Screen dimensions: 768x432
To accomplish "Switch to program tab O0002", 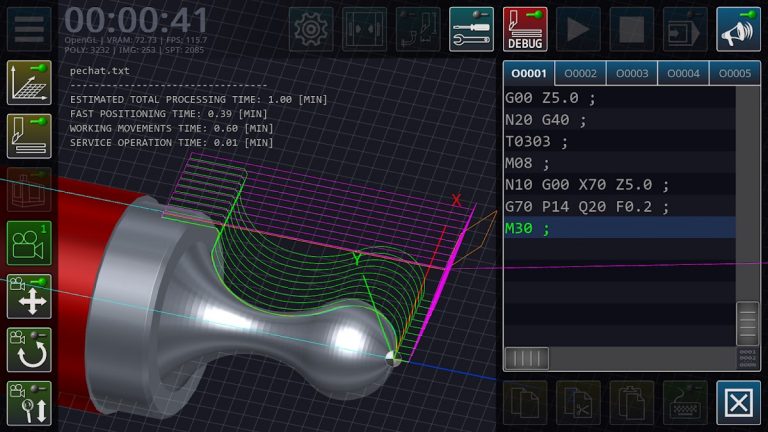I will click(x=580, y=74).
